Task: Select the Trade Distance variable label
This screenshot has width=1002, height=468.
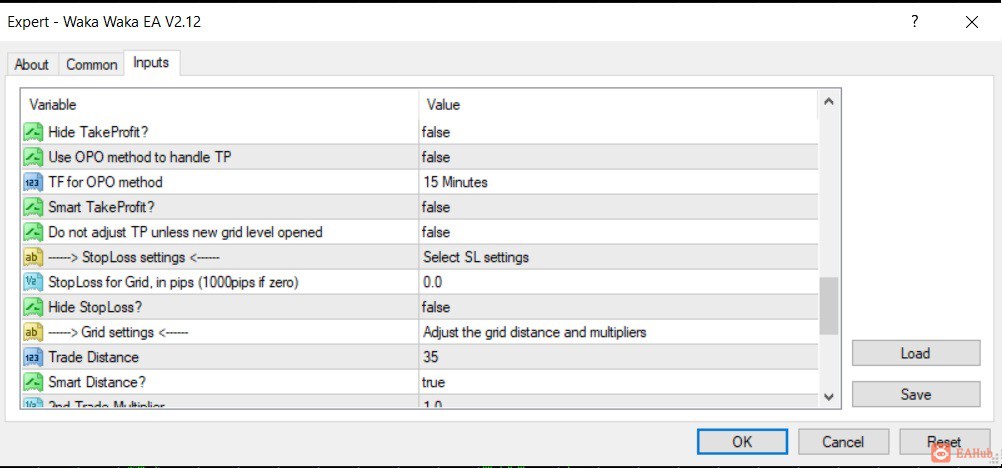Action: coord(93,357)
